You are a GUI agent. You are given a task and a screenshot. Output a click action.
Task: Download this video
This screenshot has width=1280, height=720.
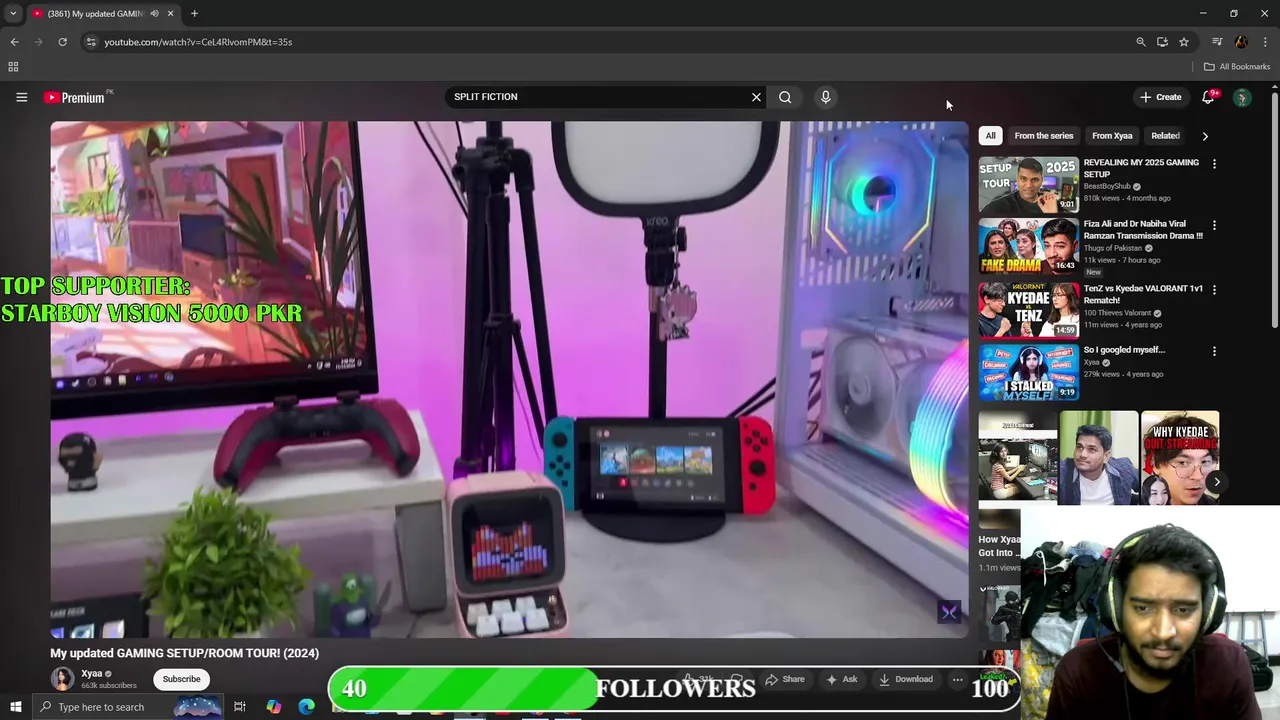point(906,679)
